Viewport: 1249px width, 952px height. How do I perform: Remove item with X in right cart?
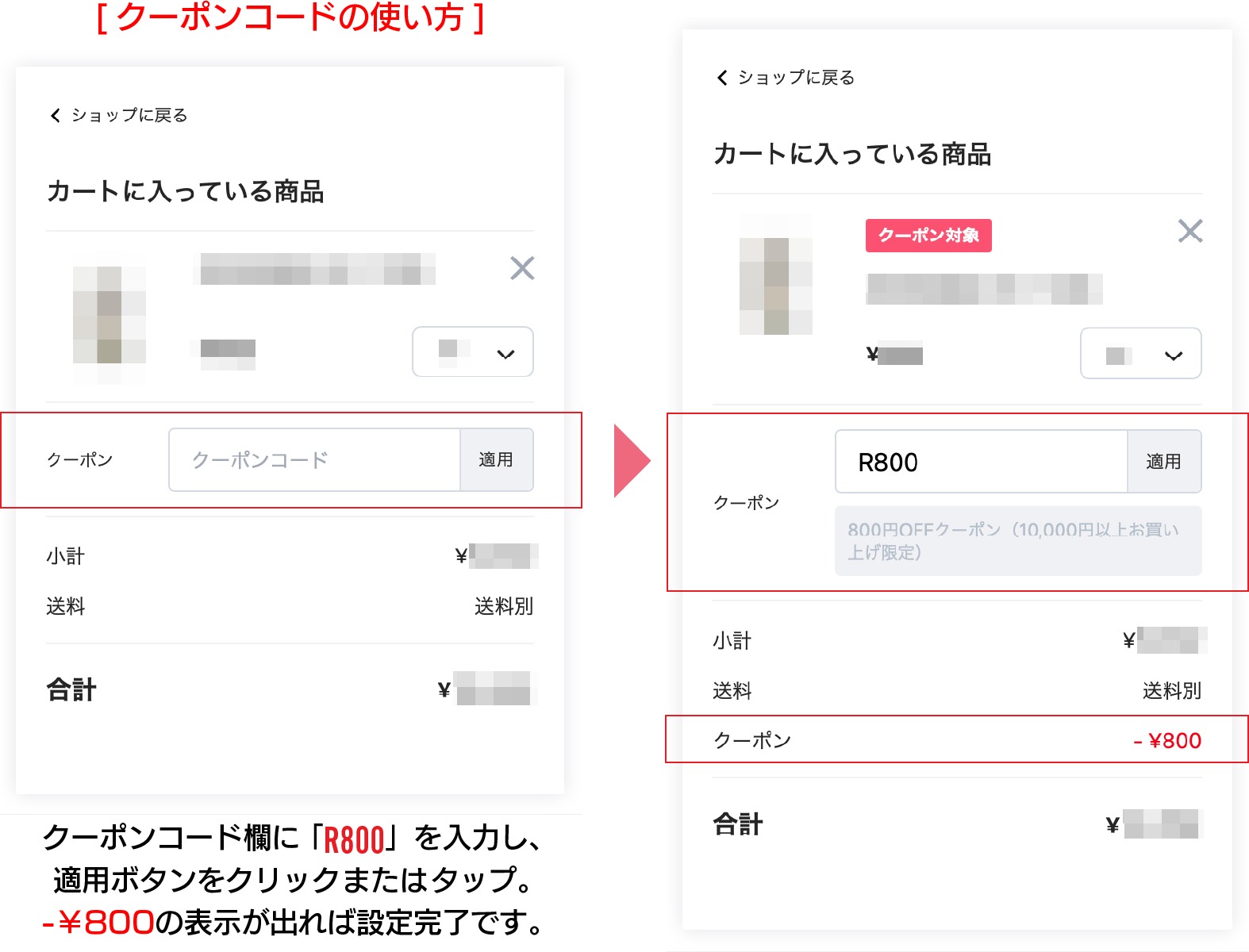click(1189, 231)
